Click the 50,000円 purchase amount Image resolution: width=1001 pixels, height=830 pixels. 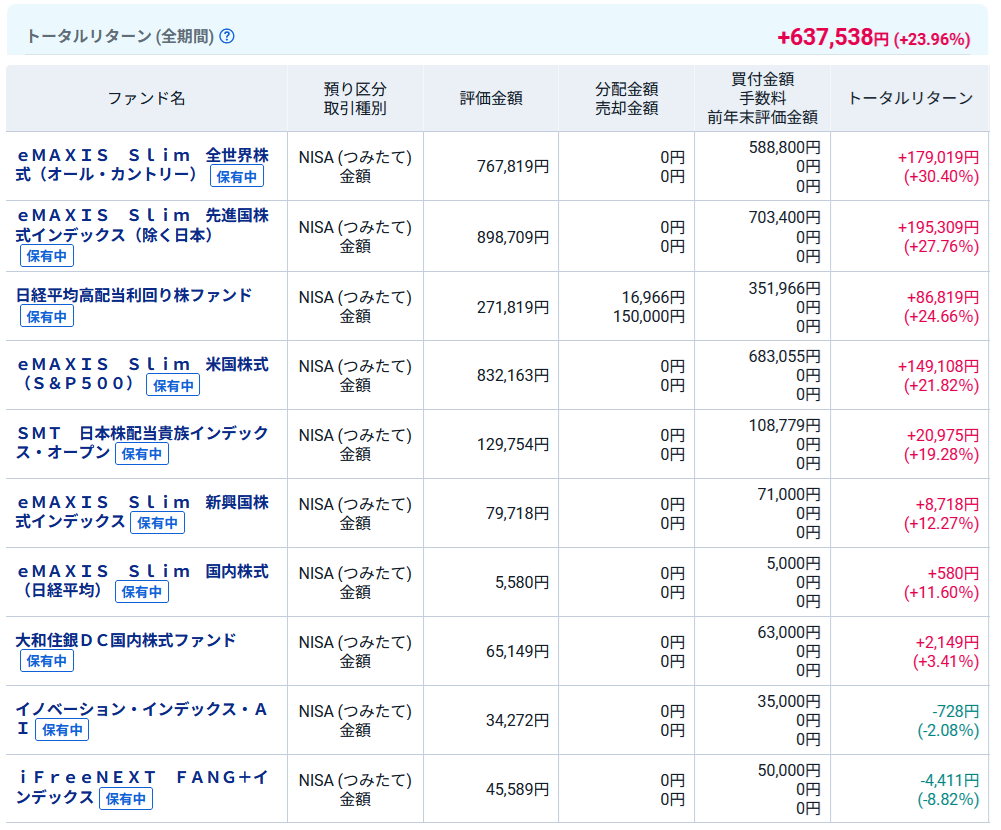(x=789, y=770)
